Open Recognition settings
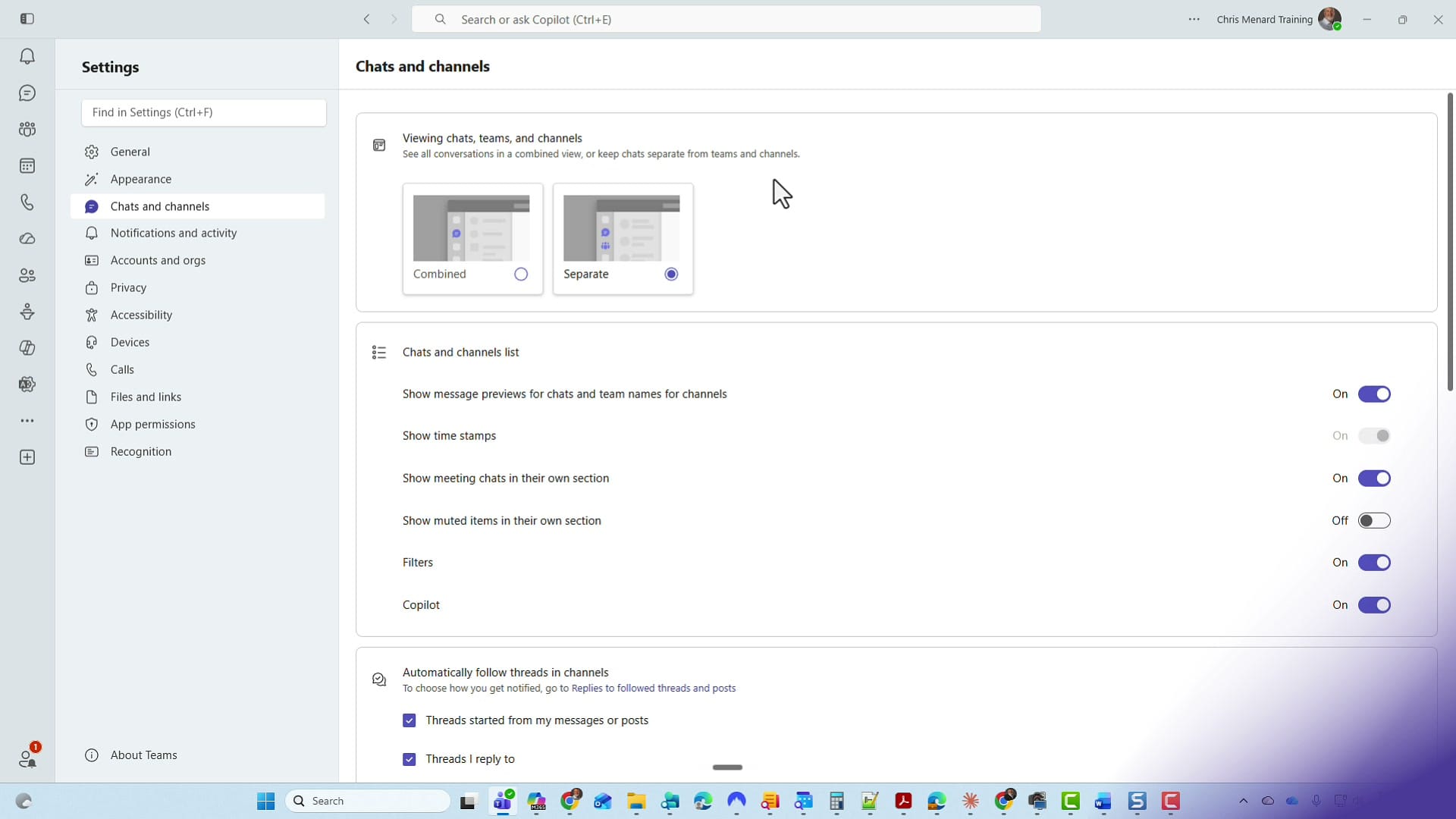 (x=197, y=451)
